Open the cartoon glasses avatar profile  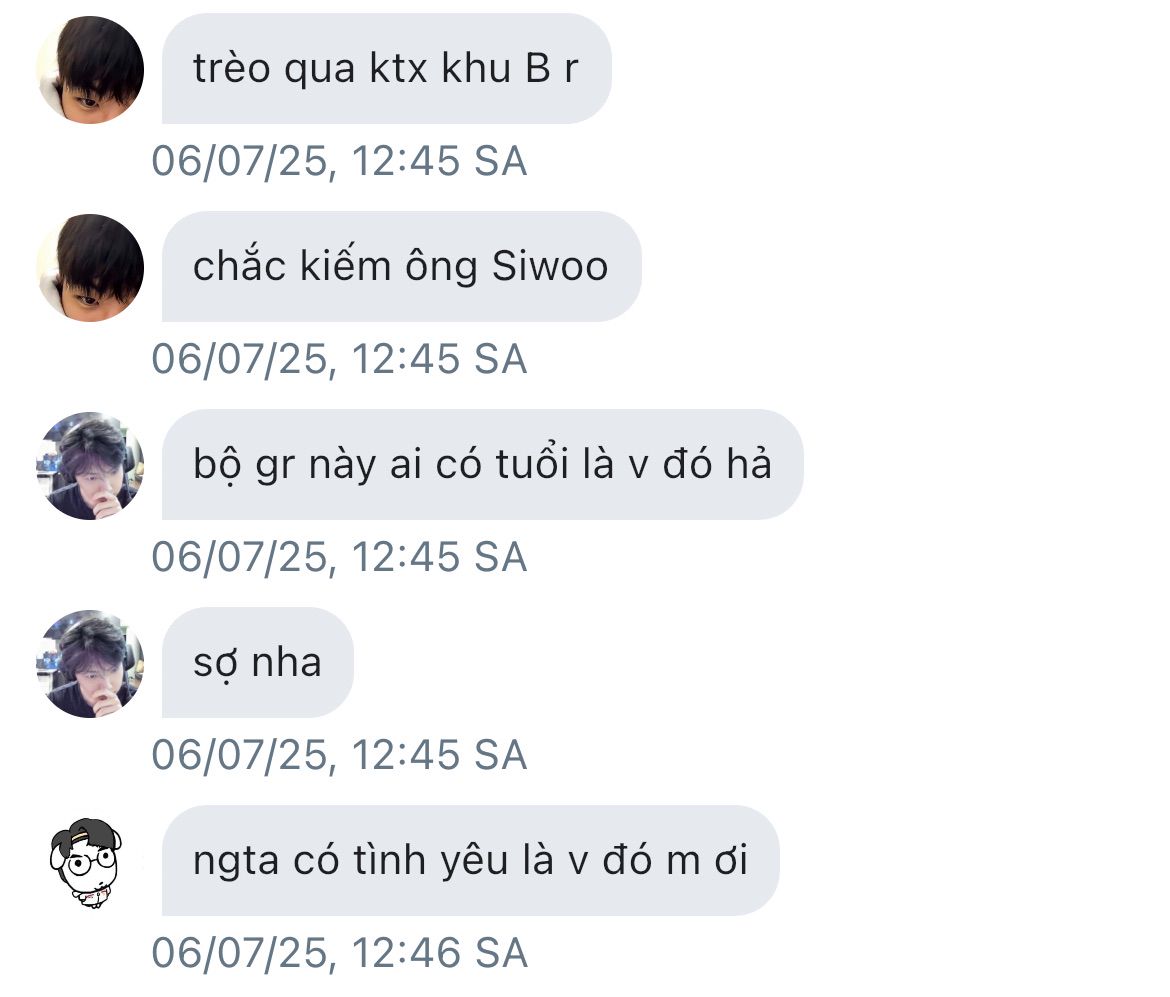pos(87,862)
